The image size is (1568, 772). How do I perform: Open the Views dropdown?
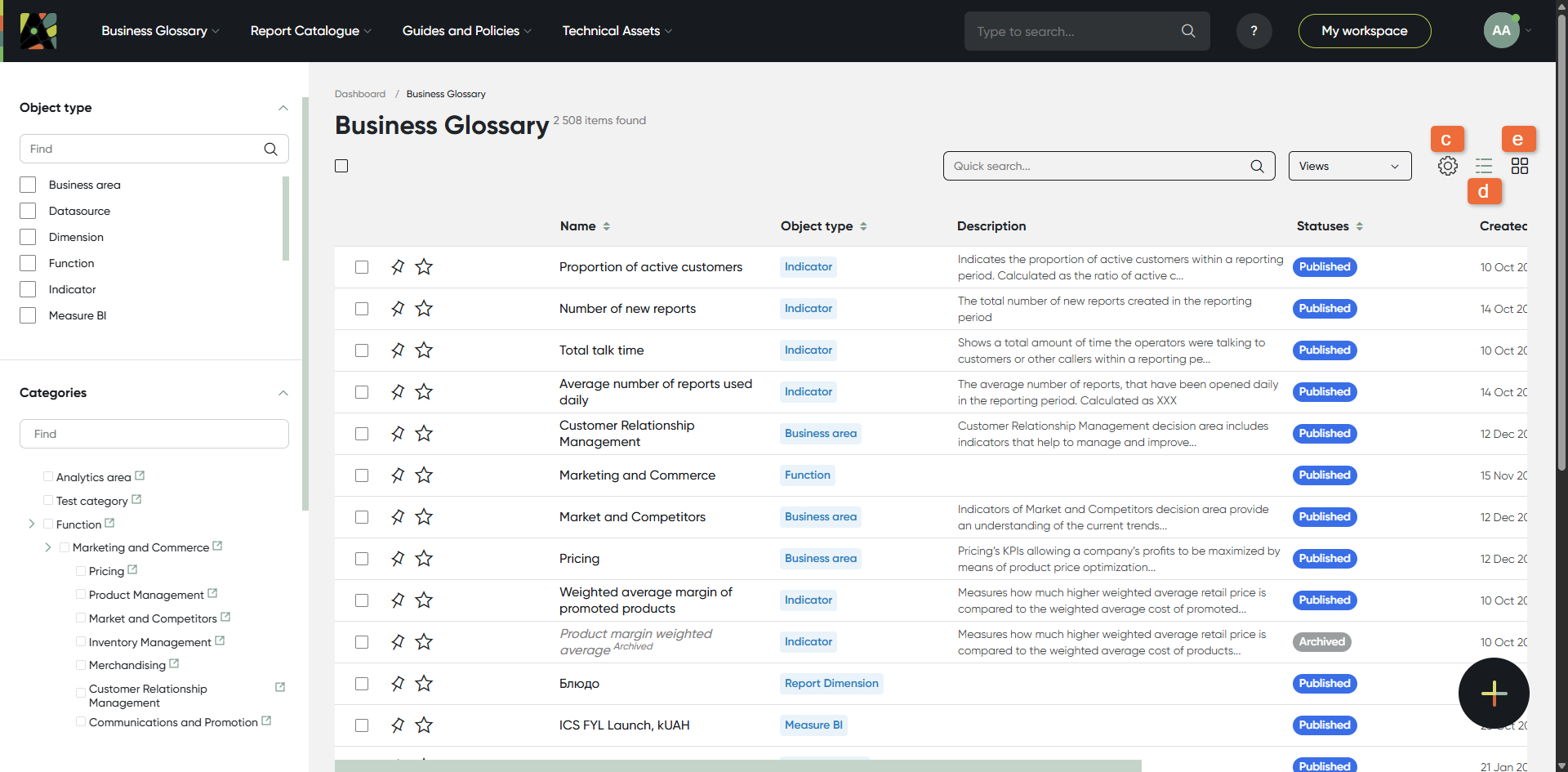pyautogui.click(x=1349, y=166)
